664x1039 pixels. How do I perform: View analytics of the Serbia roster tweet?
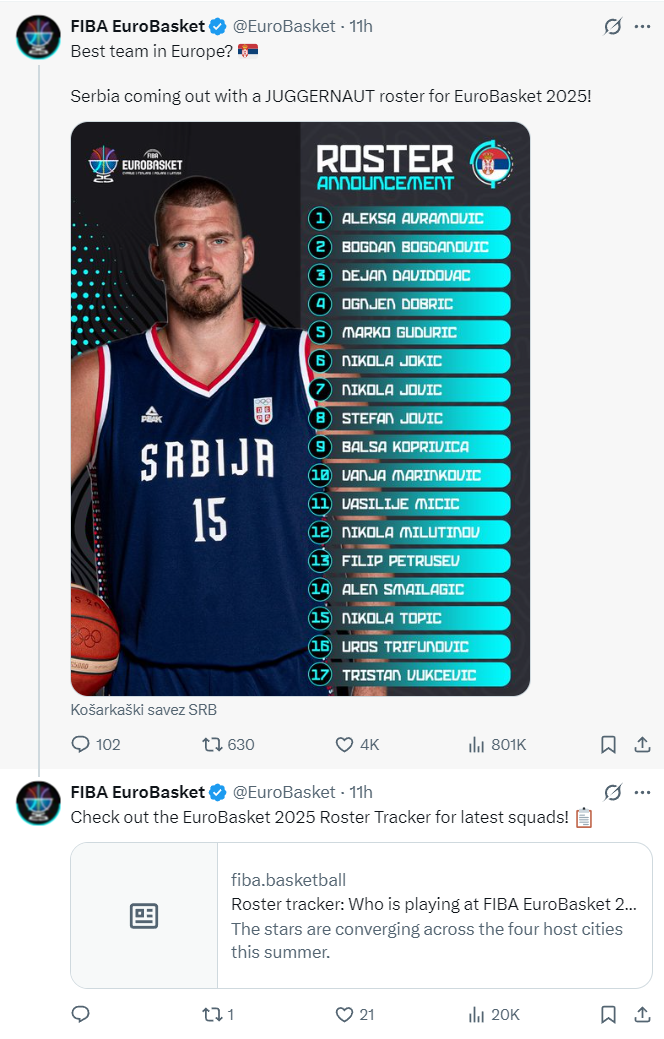point(477,744)
